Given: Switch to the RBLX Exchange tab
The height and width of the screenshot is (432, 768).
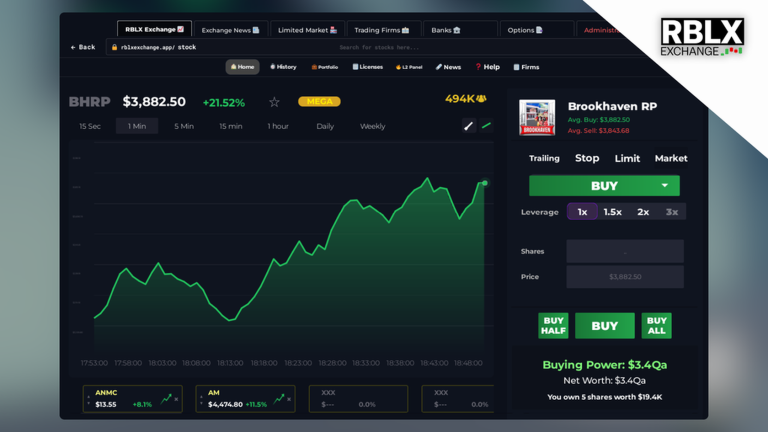Looking at the screenshot, I should pyautogui.click(x=154, y=29).
